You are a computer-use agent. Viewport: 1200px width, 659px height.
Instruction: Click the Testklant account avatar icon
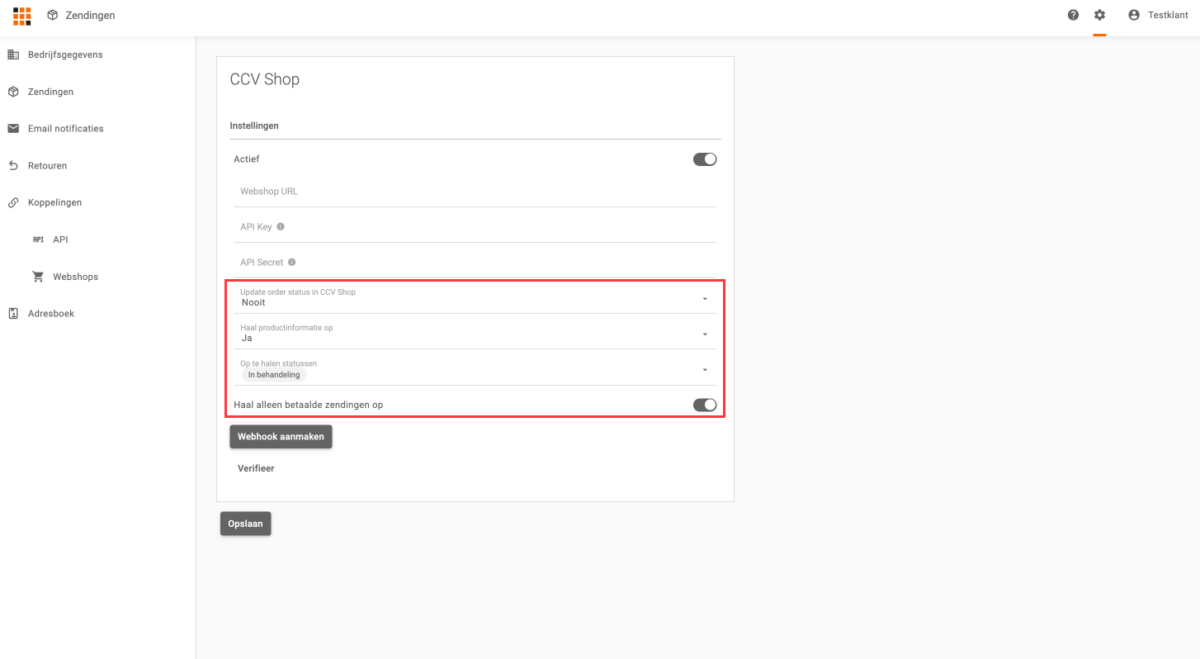point(1133,15)
